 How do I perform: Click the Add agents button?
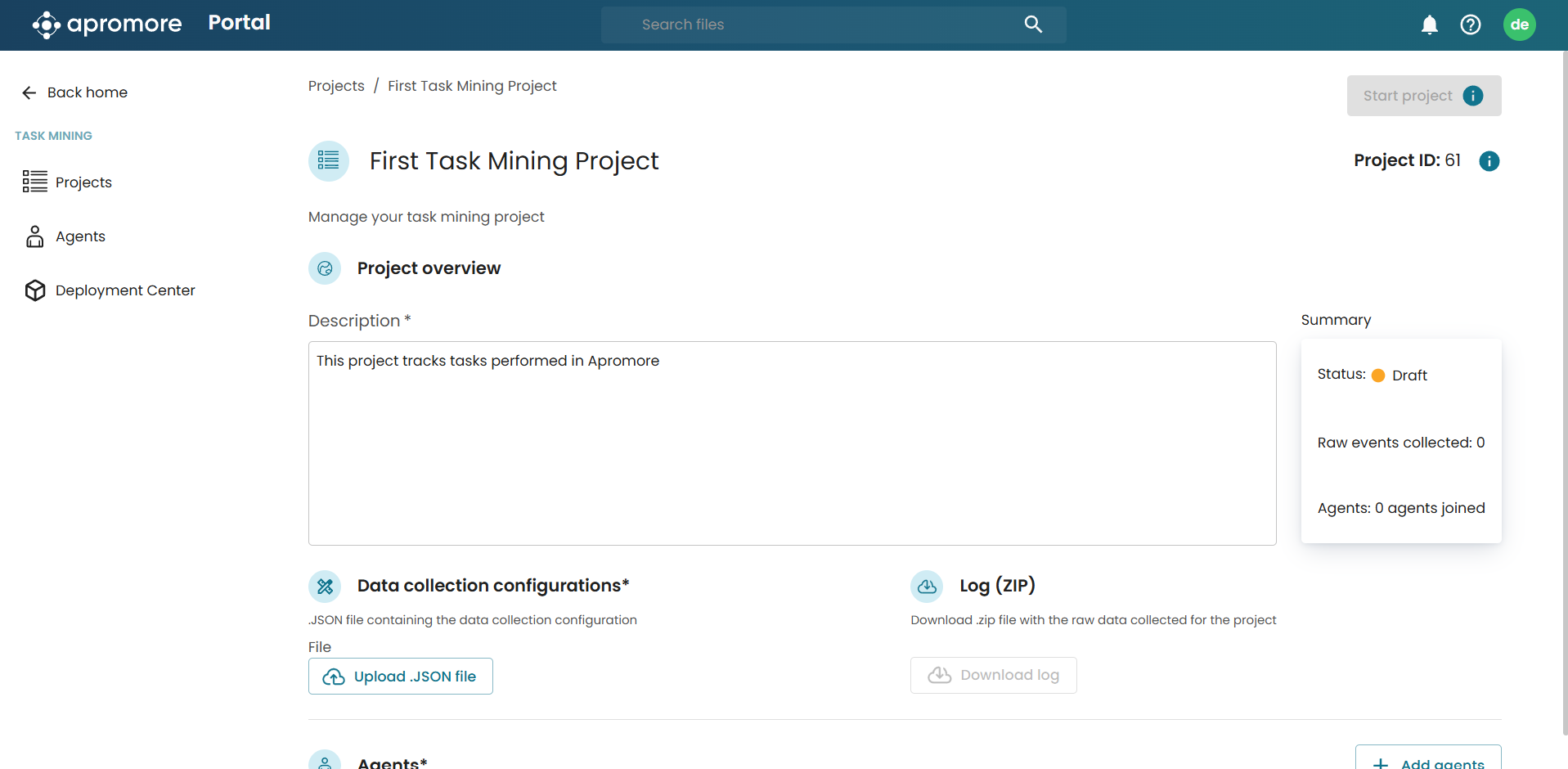[1427, 760]
